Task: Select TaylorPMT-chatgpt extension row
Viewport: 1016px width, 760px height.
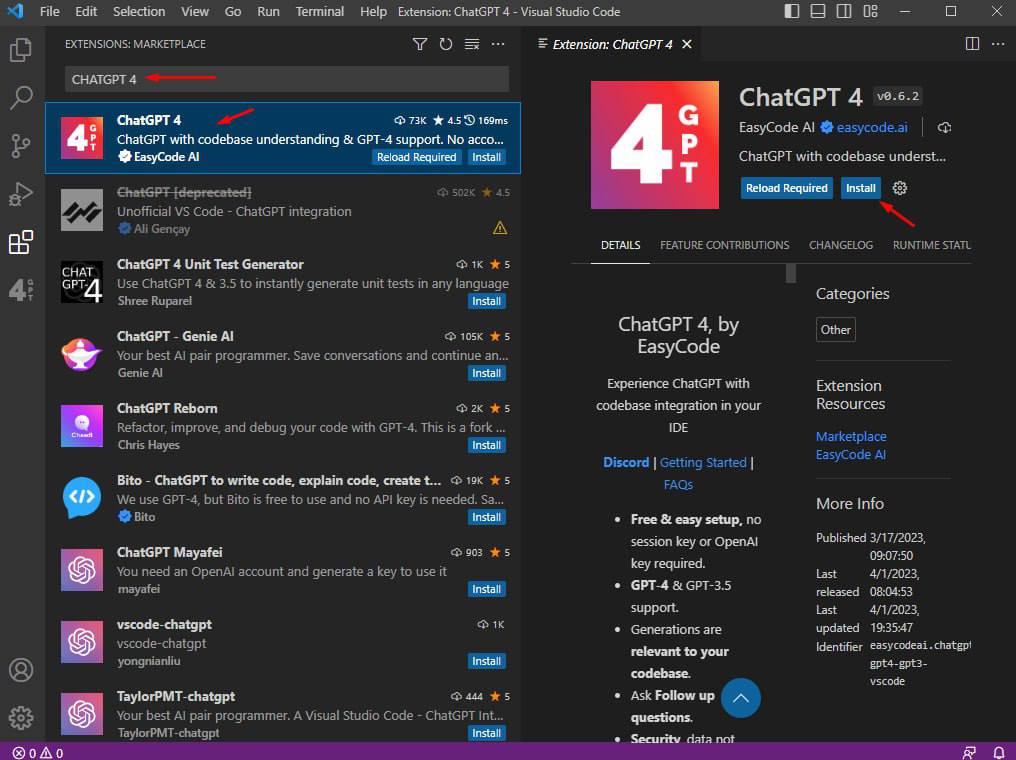Action: tap(283, 713)
